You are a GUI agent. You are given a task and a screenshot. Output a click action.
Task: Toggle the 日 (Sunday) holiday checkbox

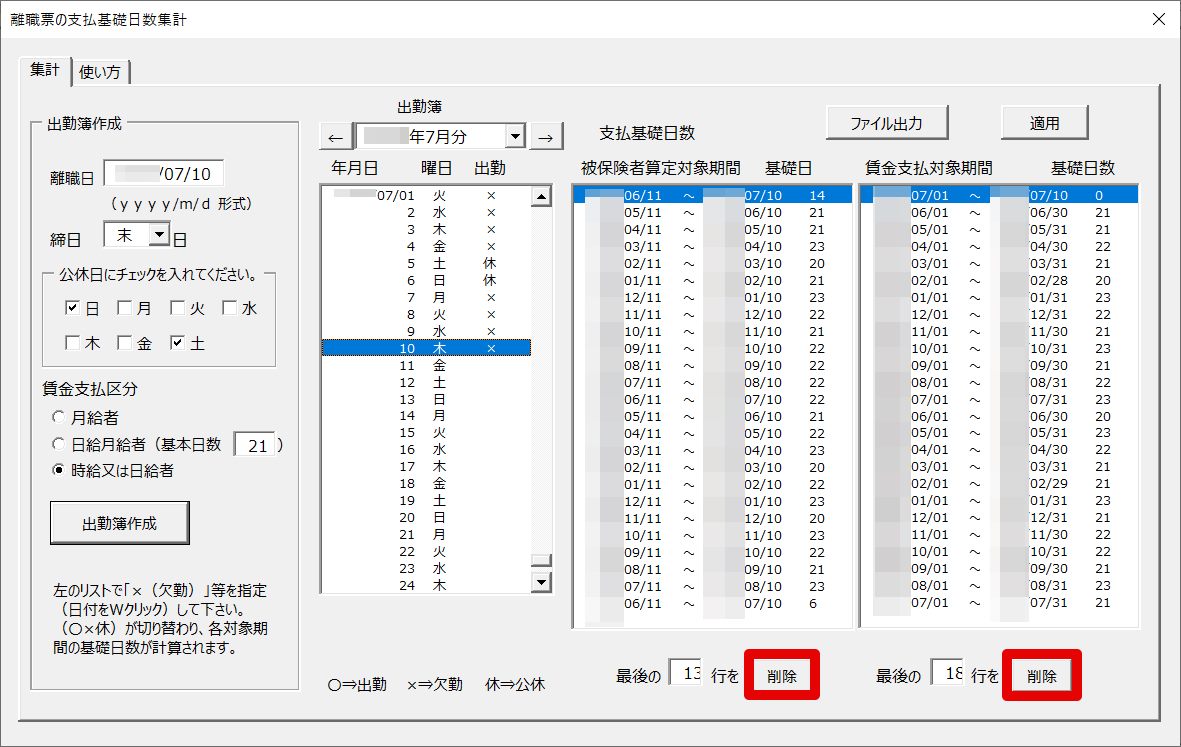pyautogui.click(x=72, y=308)
